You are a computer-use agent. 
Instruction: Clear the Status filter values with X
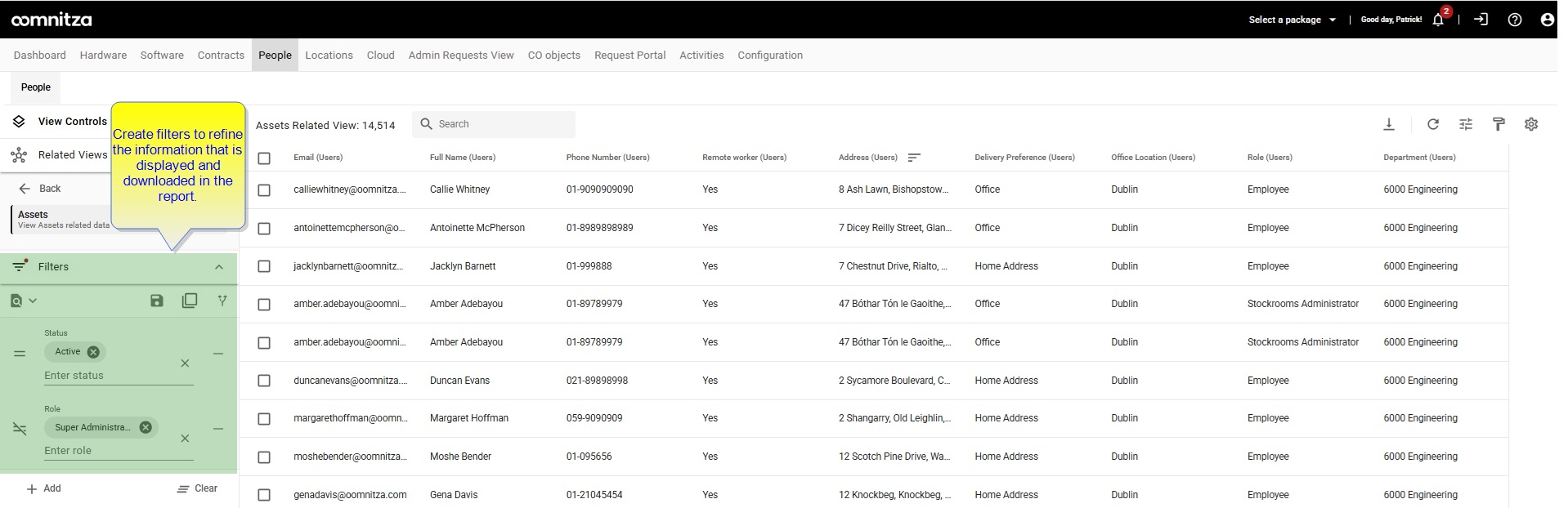click(x=185, y=363)
